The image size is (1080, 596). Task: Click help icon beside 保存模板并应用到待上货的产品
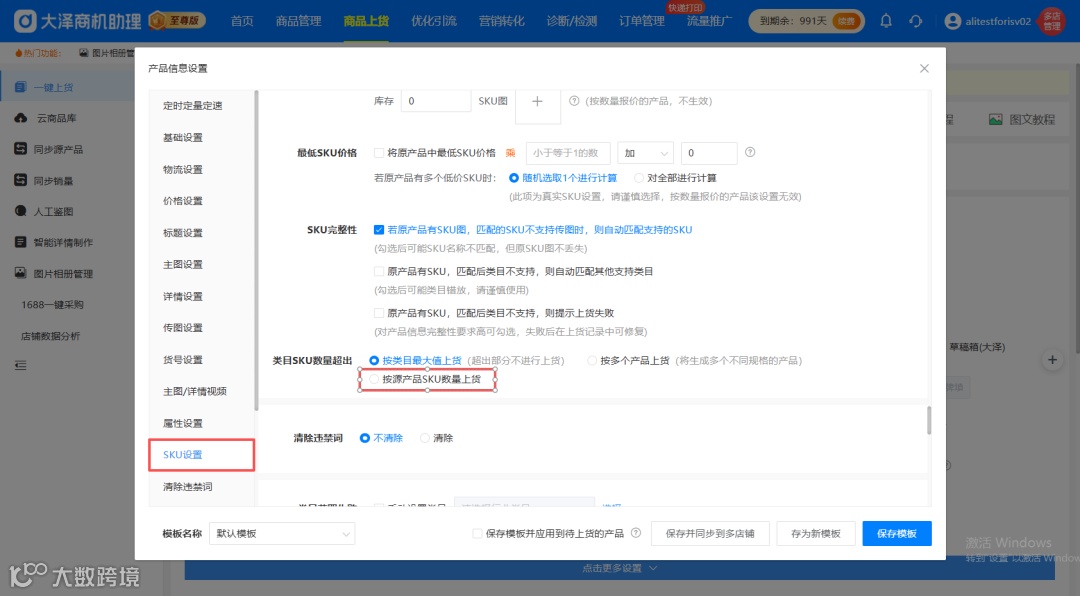[x=636, y=533]
